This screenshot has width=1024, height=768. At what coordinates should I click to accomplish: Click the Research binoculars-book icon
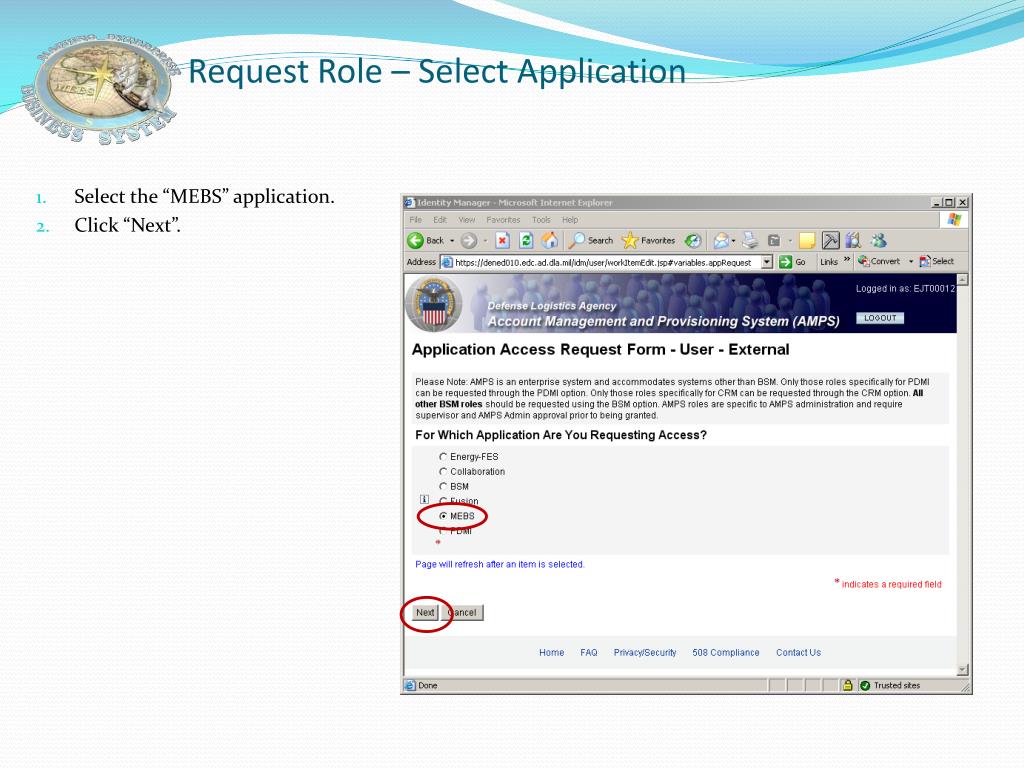[853, 240]
